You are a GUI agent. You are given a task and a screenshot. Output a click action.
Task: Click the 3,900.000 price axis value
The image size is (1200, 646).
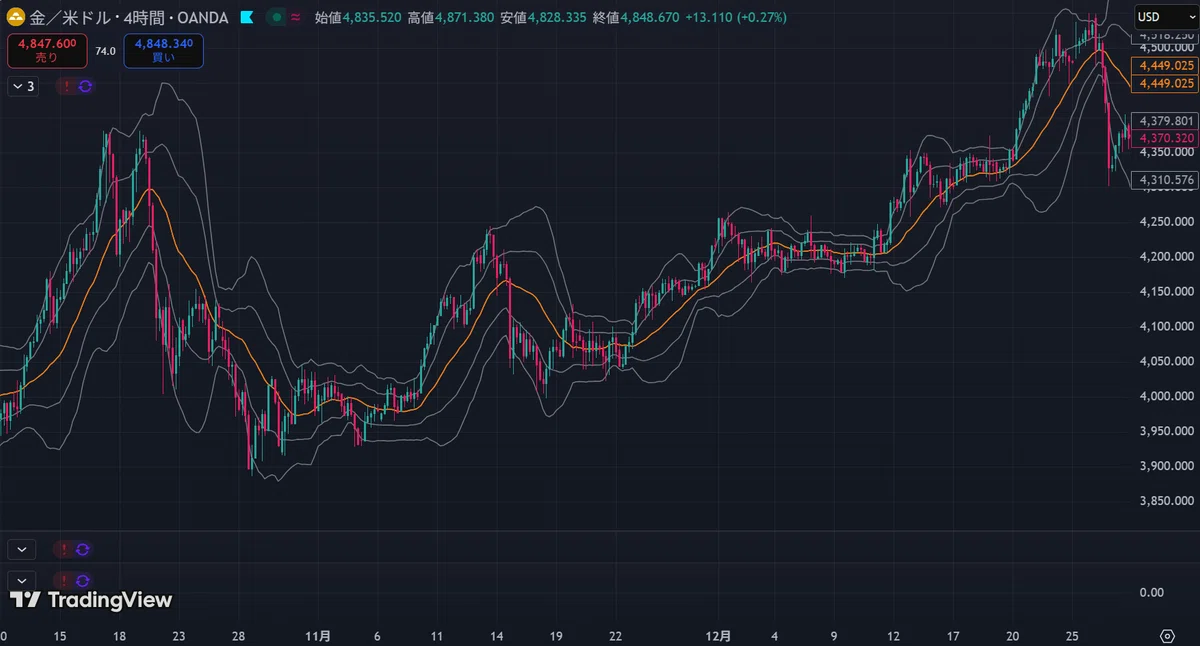(x=1167, y=467)
